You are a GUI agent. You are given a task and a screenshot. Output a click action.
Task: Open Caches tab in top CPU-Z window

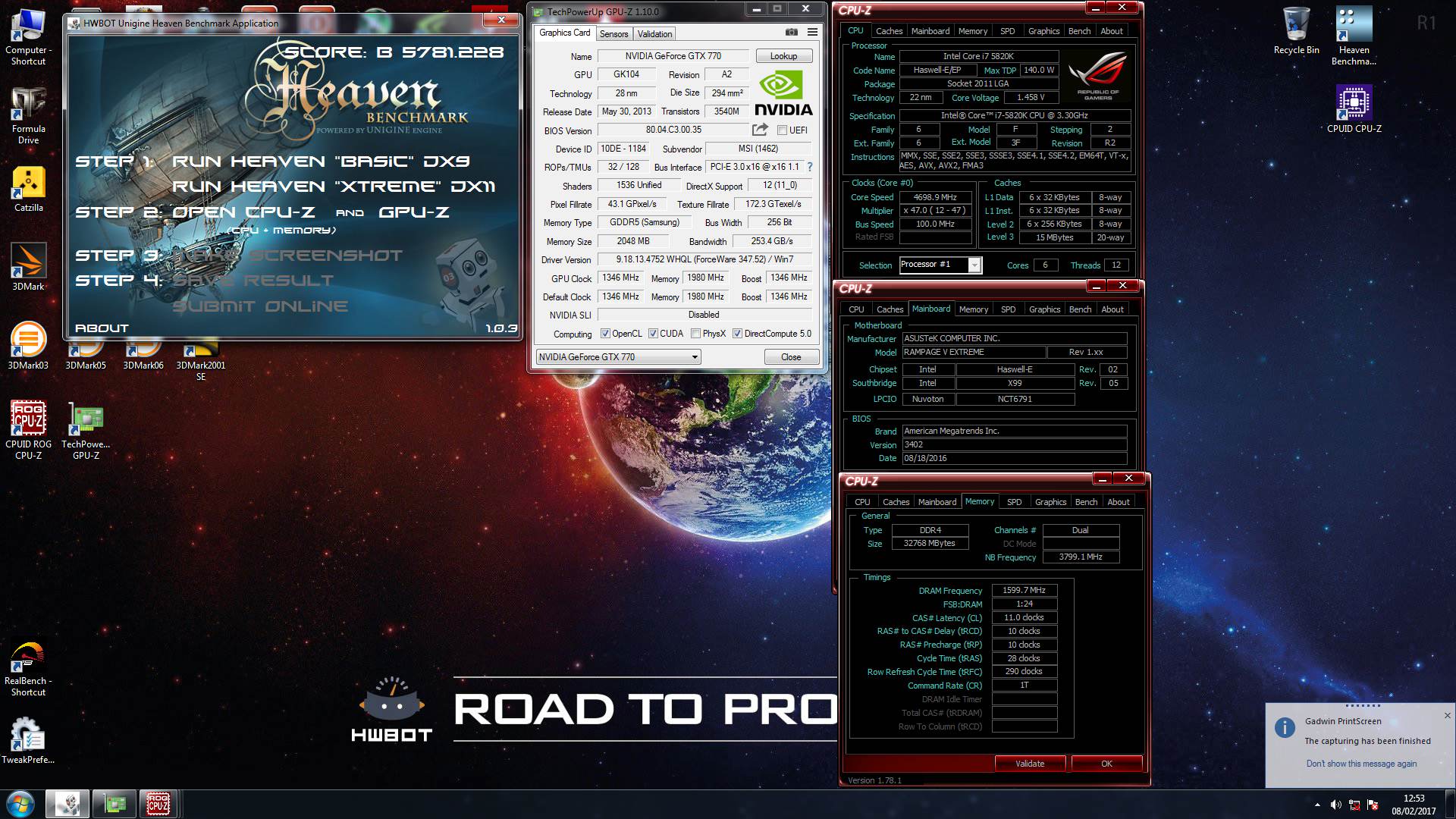coord(889,31)
